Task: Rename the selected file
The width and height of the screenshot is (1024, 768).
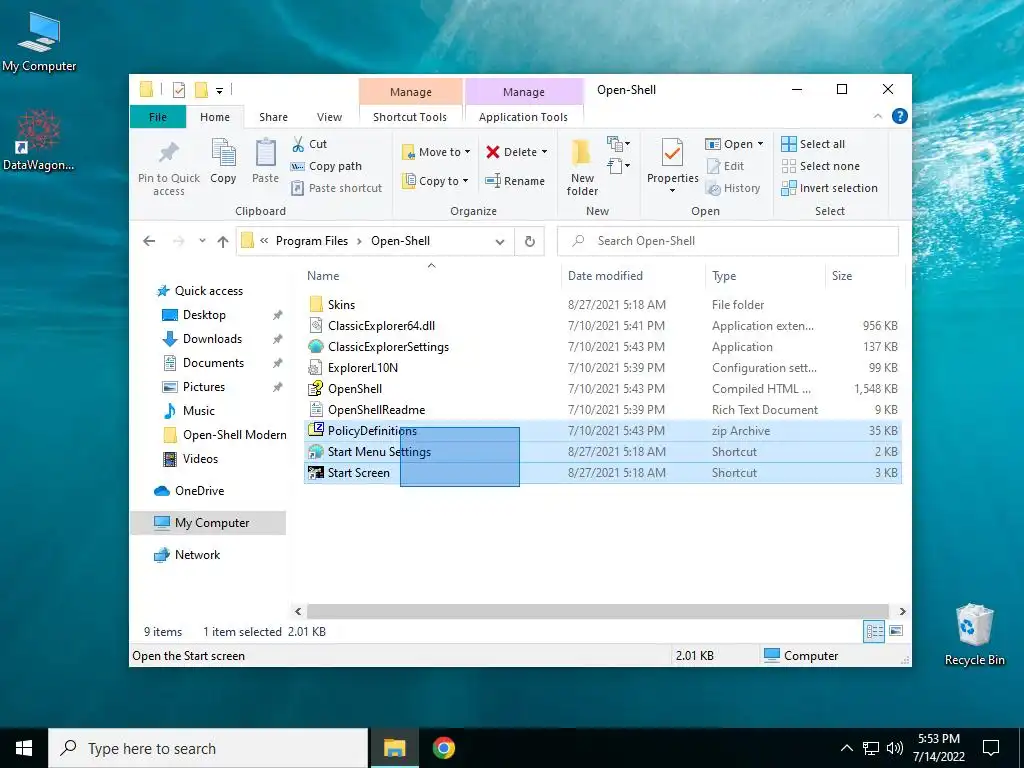Action: pyautogui.click(x=515, y=181)
